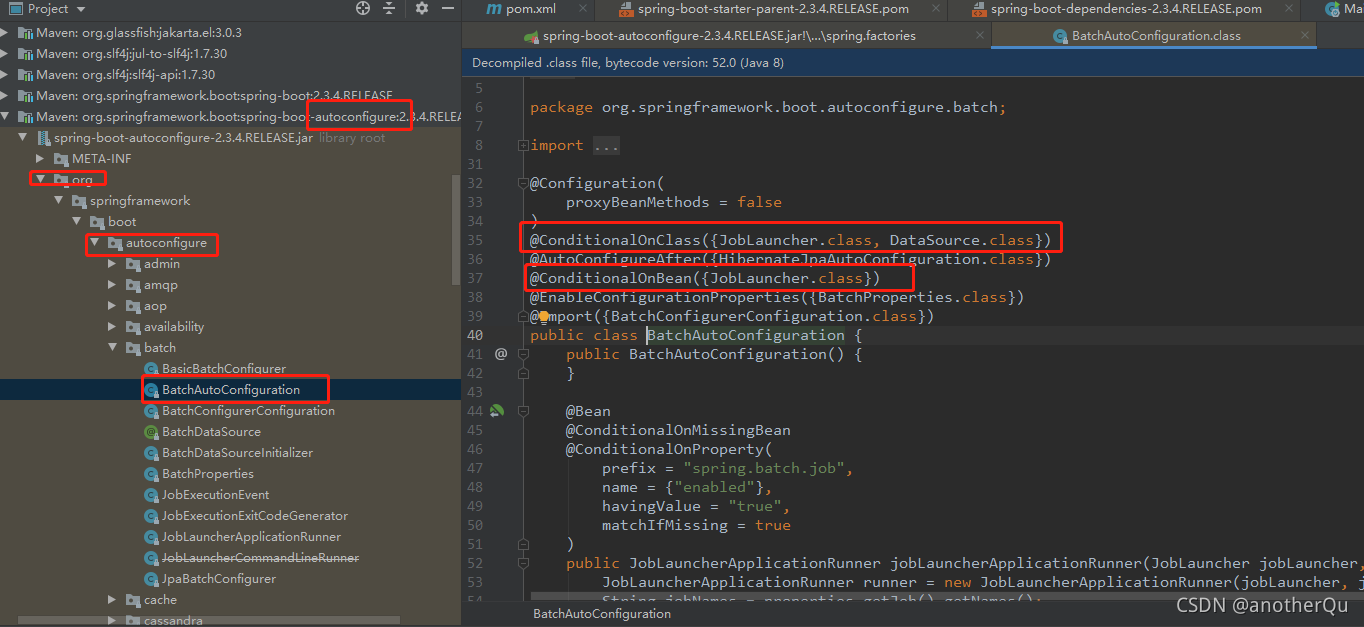
Task: Click the JpaBatchConfigurer class icon
Action: (152, 578)
